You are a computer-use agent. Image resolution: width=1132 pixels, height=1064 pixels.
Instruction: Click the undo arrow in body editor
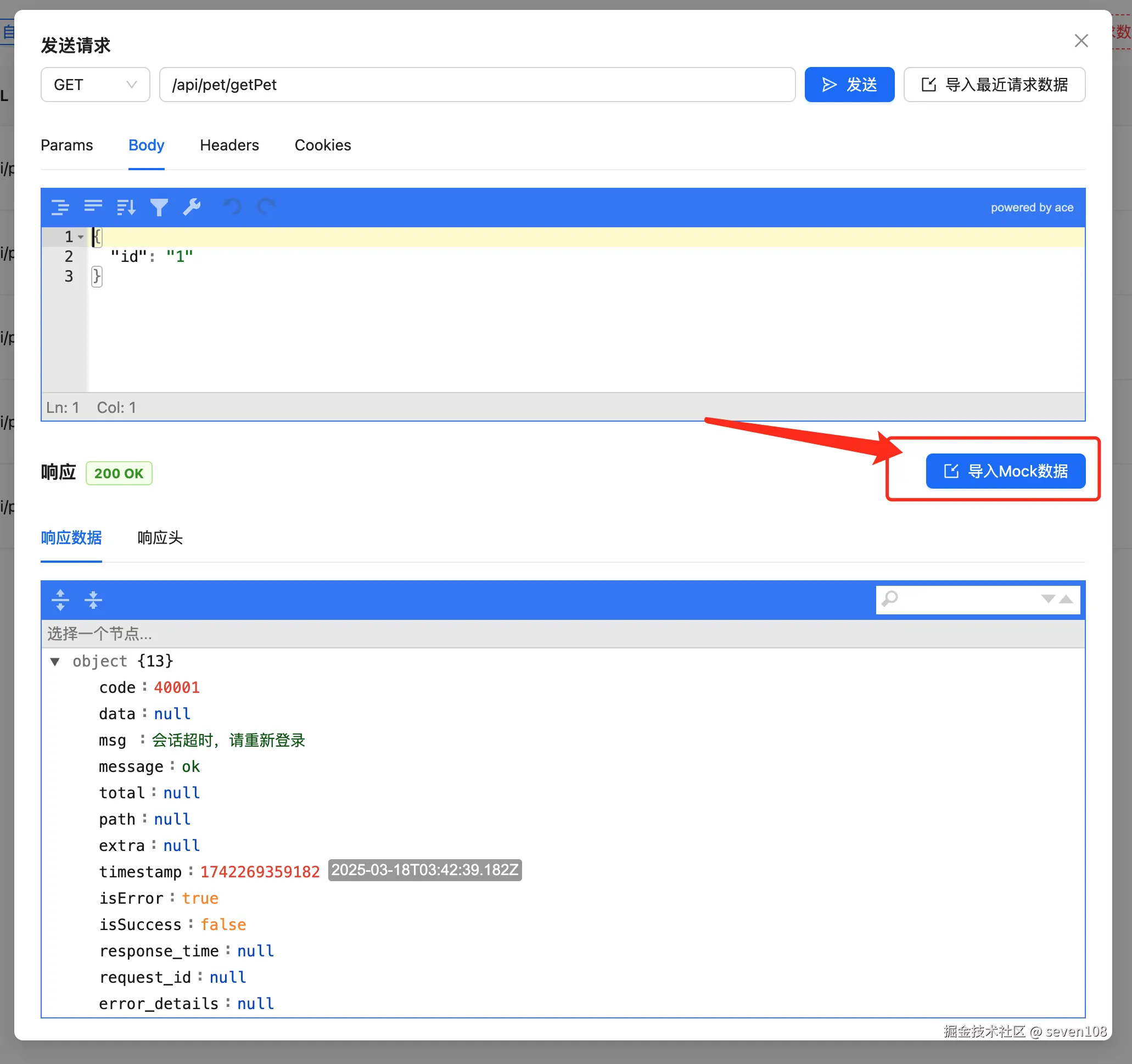(x=232, y=208)
